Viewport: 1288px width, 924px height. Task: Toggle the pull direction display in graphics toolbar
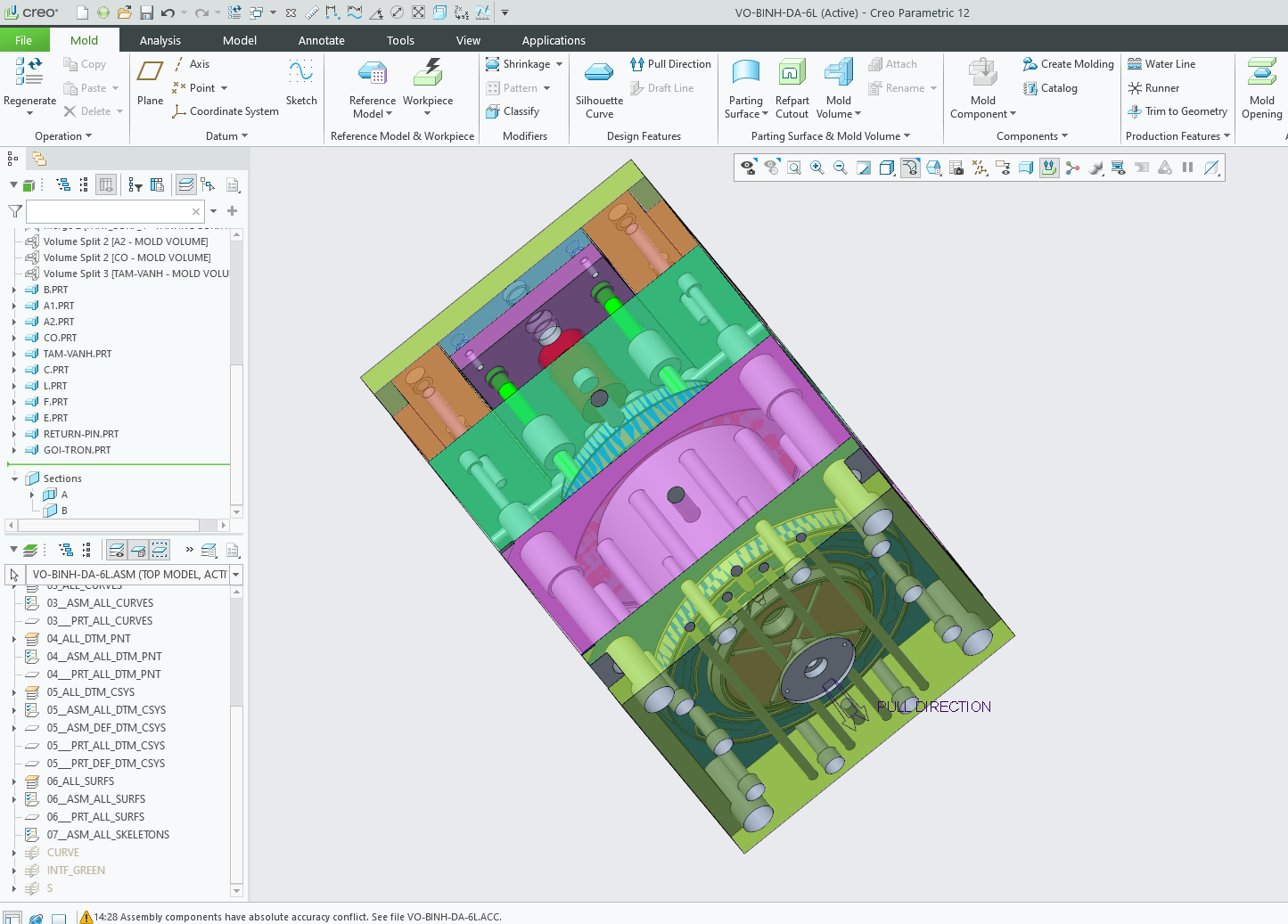(1049, 168)
